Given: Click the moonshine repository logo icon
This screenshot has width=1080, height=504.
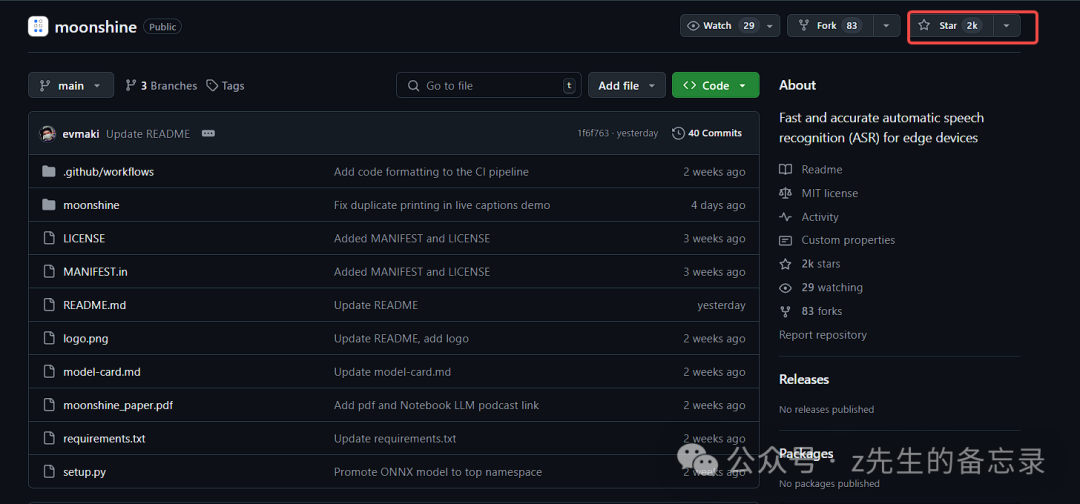Looking at the screenshot, I should click(38, 27).
